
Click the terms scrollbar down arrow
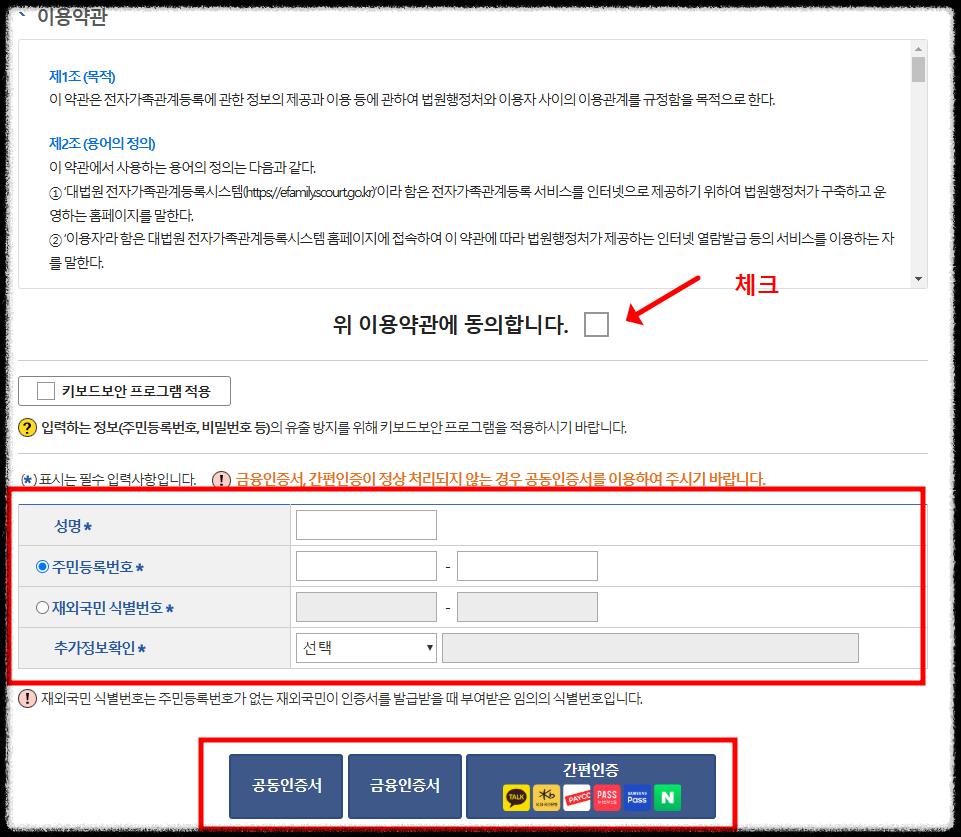pos(918,279)
